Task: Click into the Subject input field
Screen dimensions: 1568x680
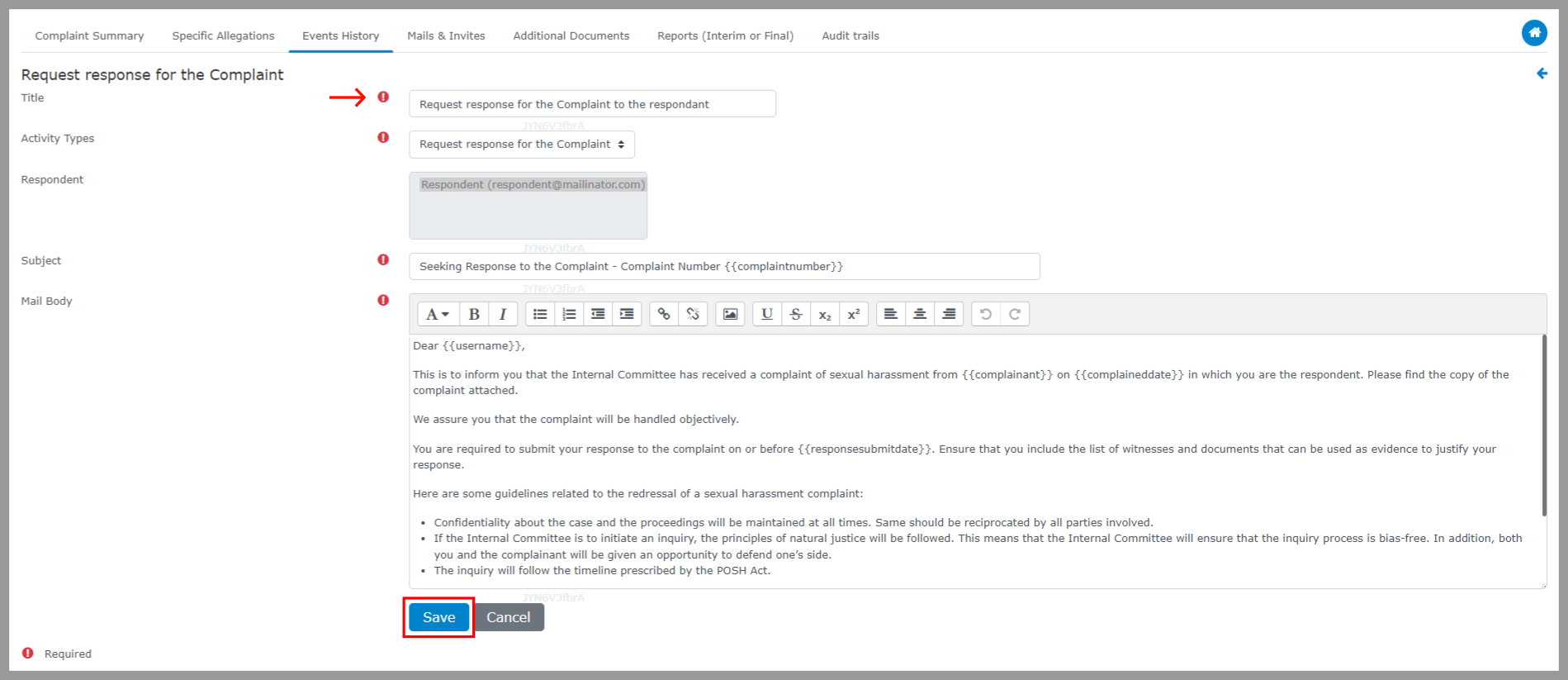Action: [723, 267]
